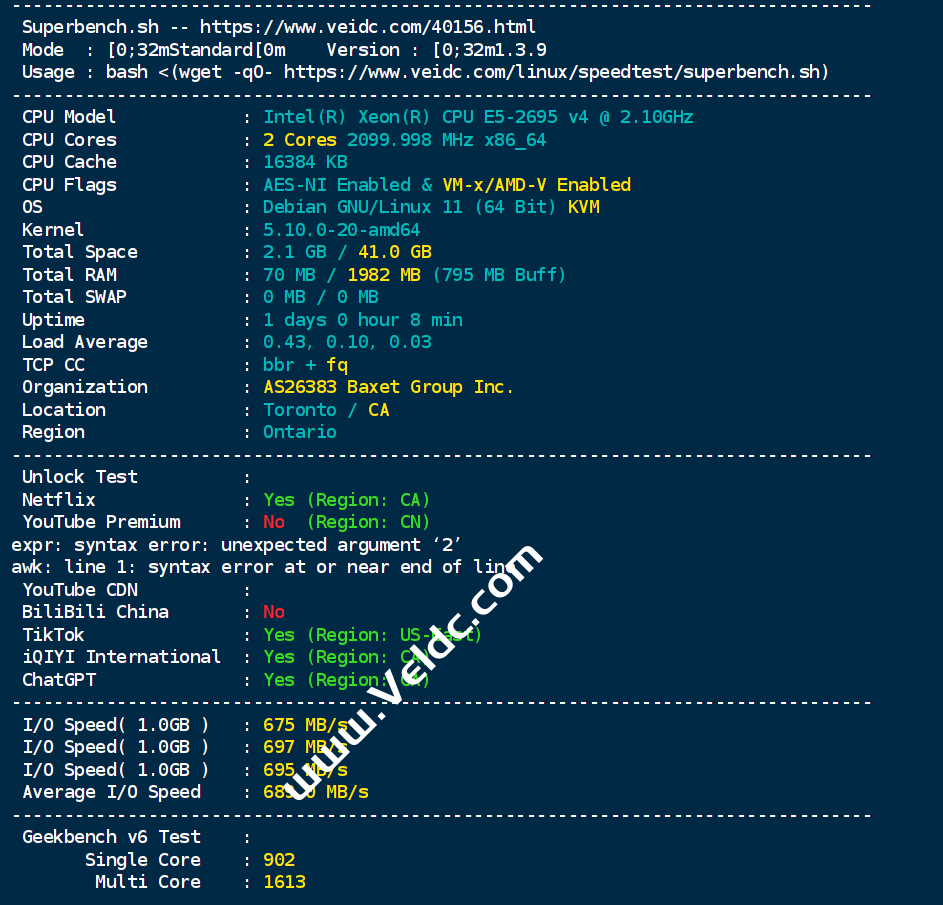This screenshot has width=943, height=905.
Task: Click the 'bbr + fq' TCP CC value
Action: (x=305, y=365)
